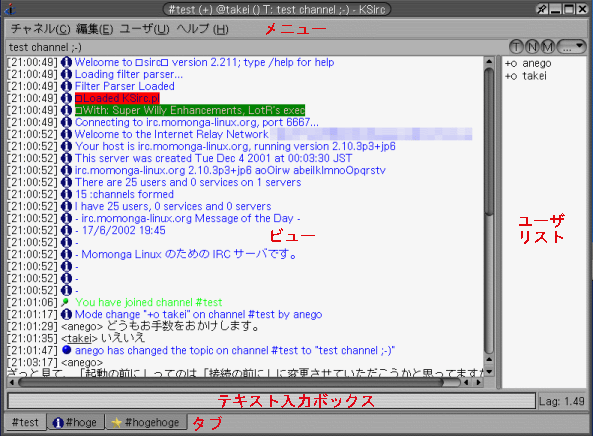The height and width of the screenshot is (436, 593).
Task: Click the green join icon on 'You have joined' line
Action: pyautogui.click(x=65, y=302)
